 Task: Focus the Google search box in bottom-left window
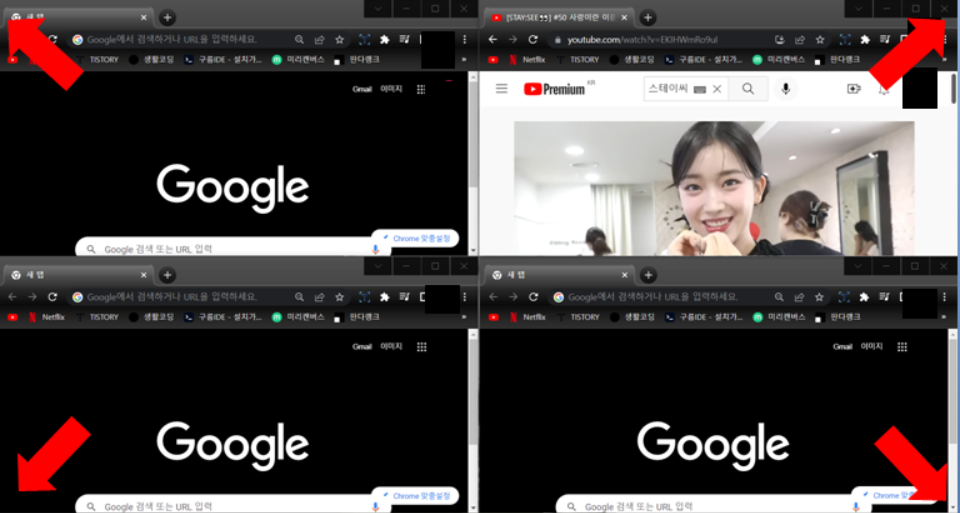pos(233,504)
